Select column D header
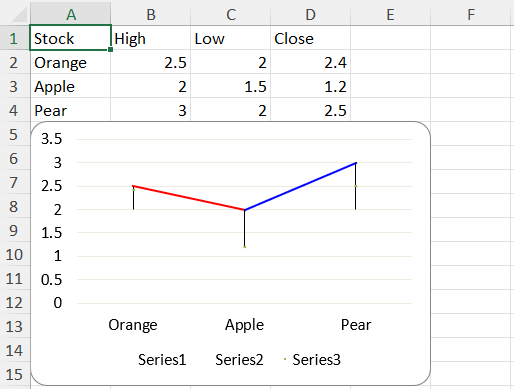 click(x=311, y=14)
